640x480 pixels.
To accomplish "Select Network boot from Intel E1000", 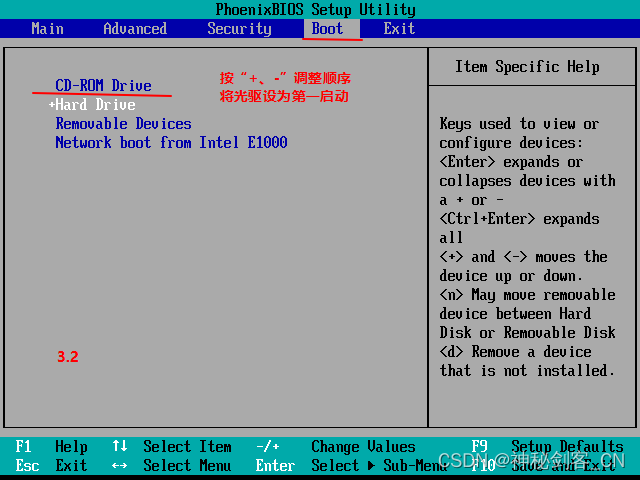I will click(171, 142).
